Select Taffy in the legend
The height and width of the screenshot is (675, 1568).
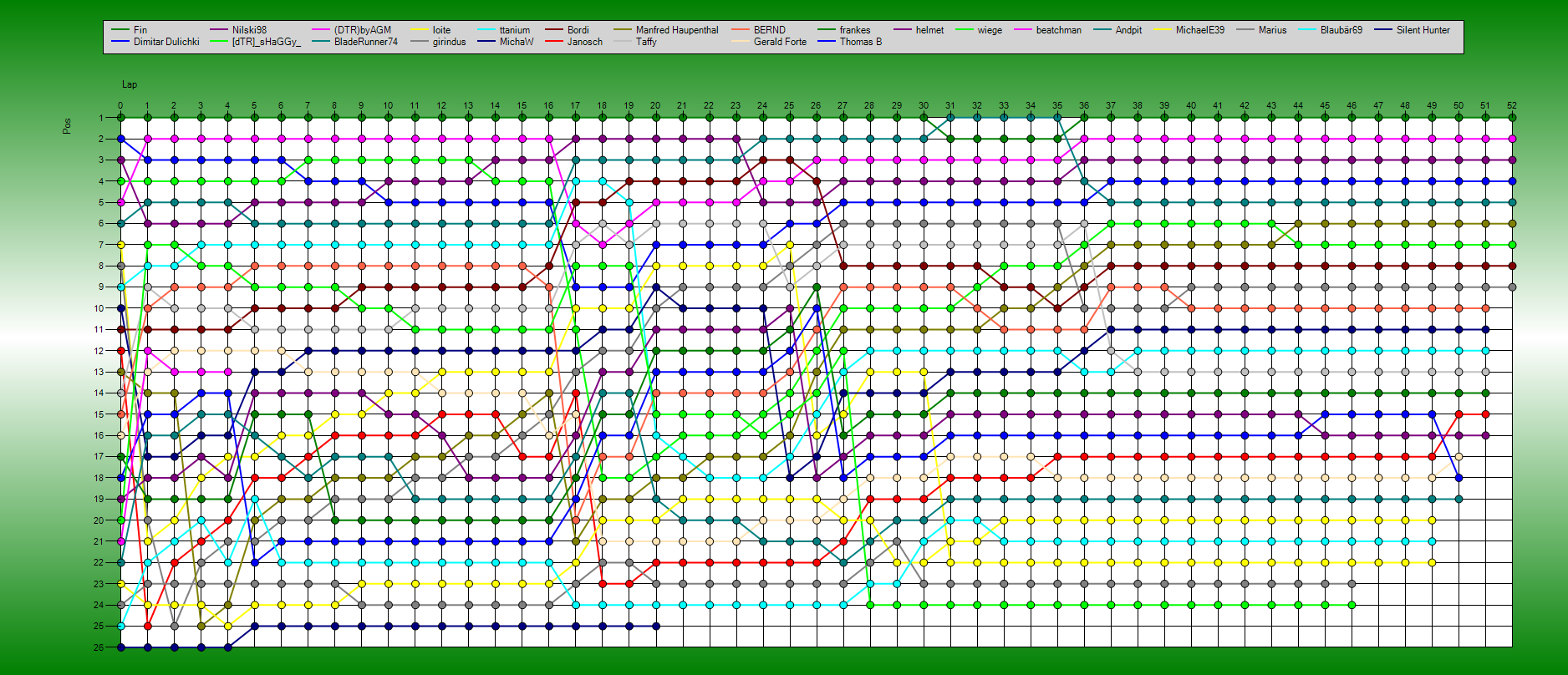(646, 42)
